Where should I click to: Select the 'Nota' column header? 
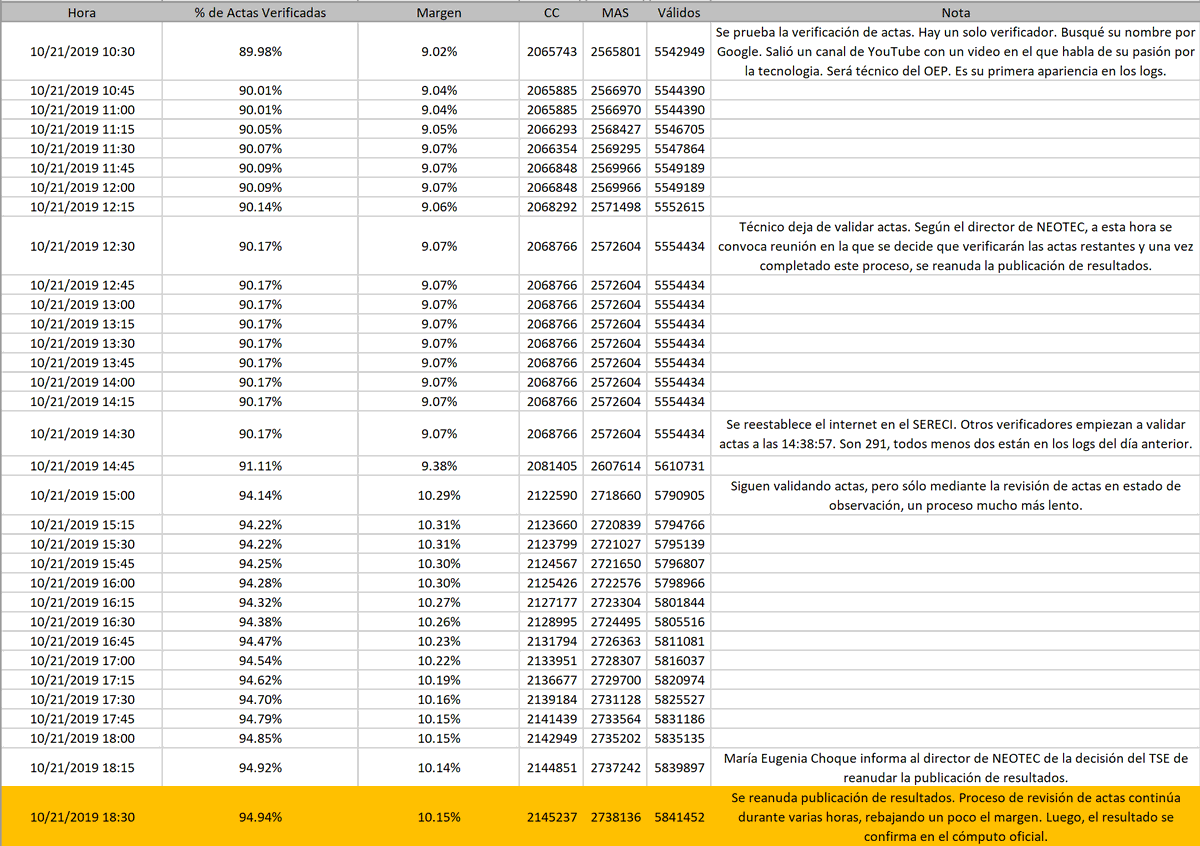955,13
